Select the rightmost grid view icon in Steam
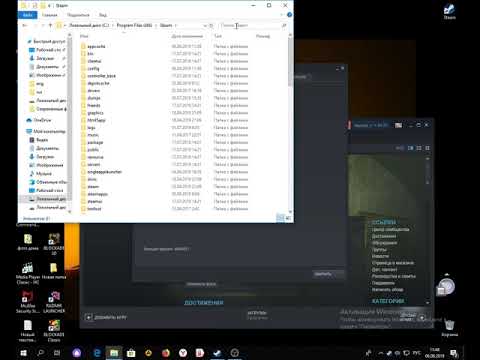This screenshot has height=360, width=480. pyautogui.click(x=427, y=148)
